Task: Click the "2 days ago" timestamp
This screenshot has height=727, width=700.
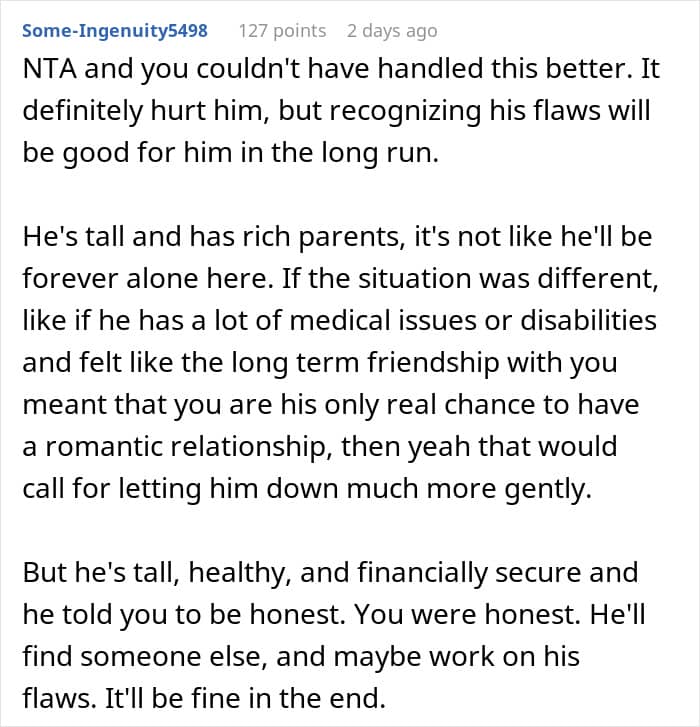Action: 391,30
